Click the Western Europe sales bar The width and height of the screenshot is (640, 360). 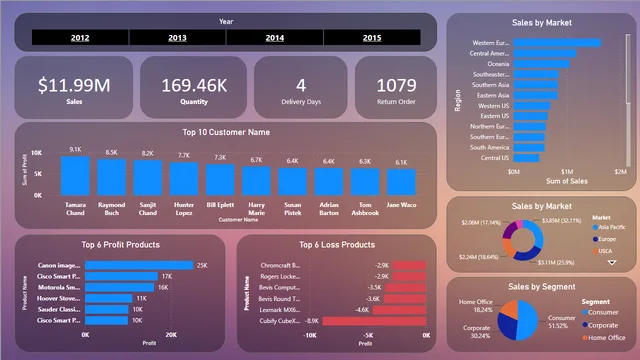point(557,43)
